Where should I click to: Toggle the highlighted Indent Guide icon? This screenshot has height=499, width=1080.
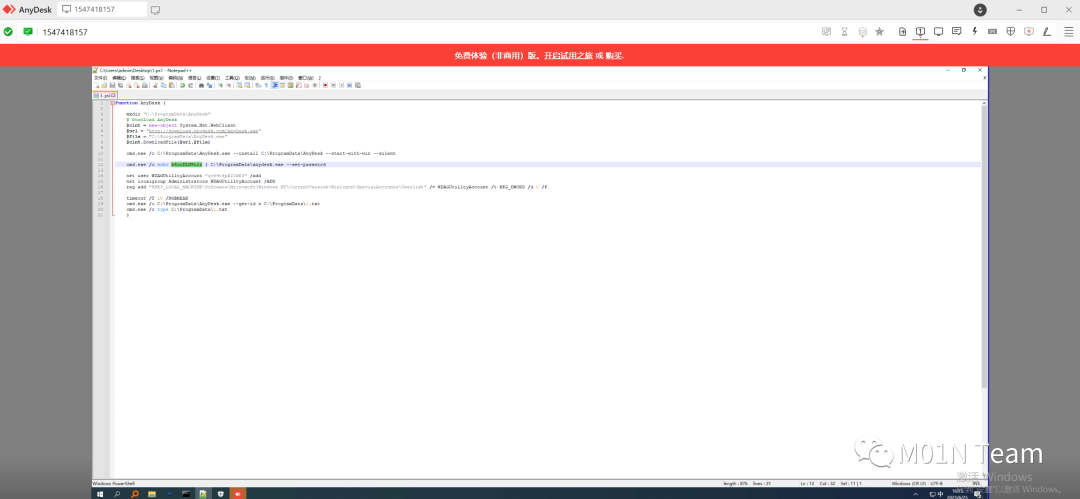click(x=275, y=85)
